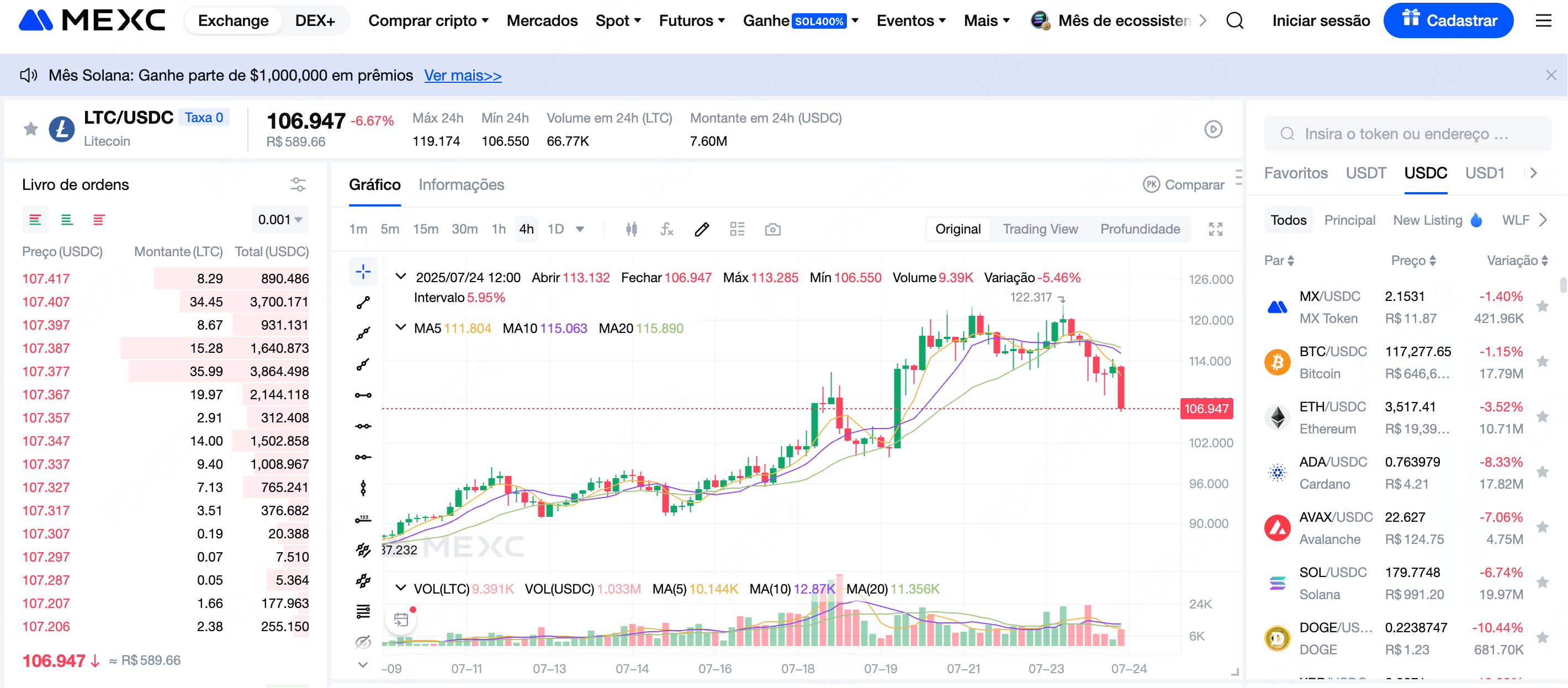Screen dimensions: 1568x688
Task: Open indicators fx icon
Action: tap(667, 230)
